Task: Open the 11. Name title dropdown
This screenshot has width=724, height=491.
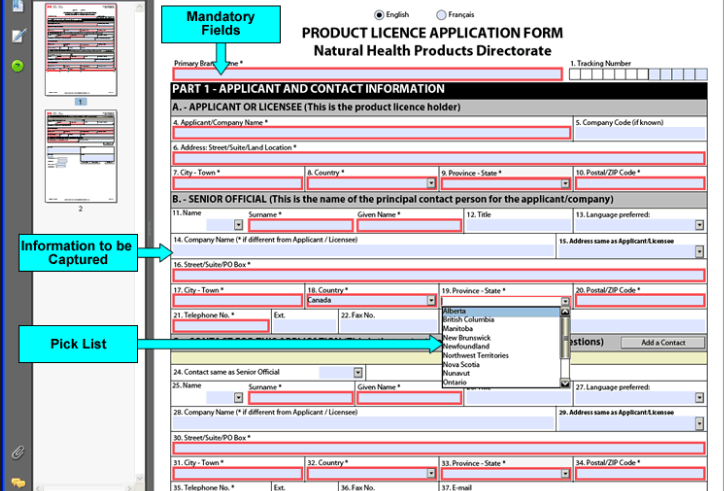Action: pyautogui.click(x=238, y=225)
